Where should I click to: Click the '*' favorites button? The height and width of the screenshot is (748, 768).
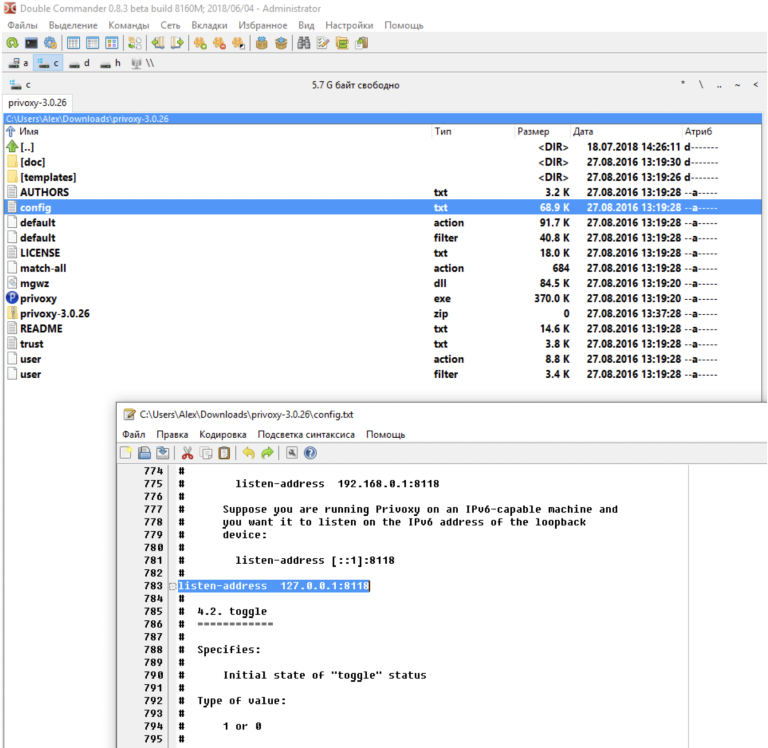(x=683, y=84)
